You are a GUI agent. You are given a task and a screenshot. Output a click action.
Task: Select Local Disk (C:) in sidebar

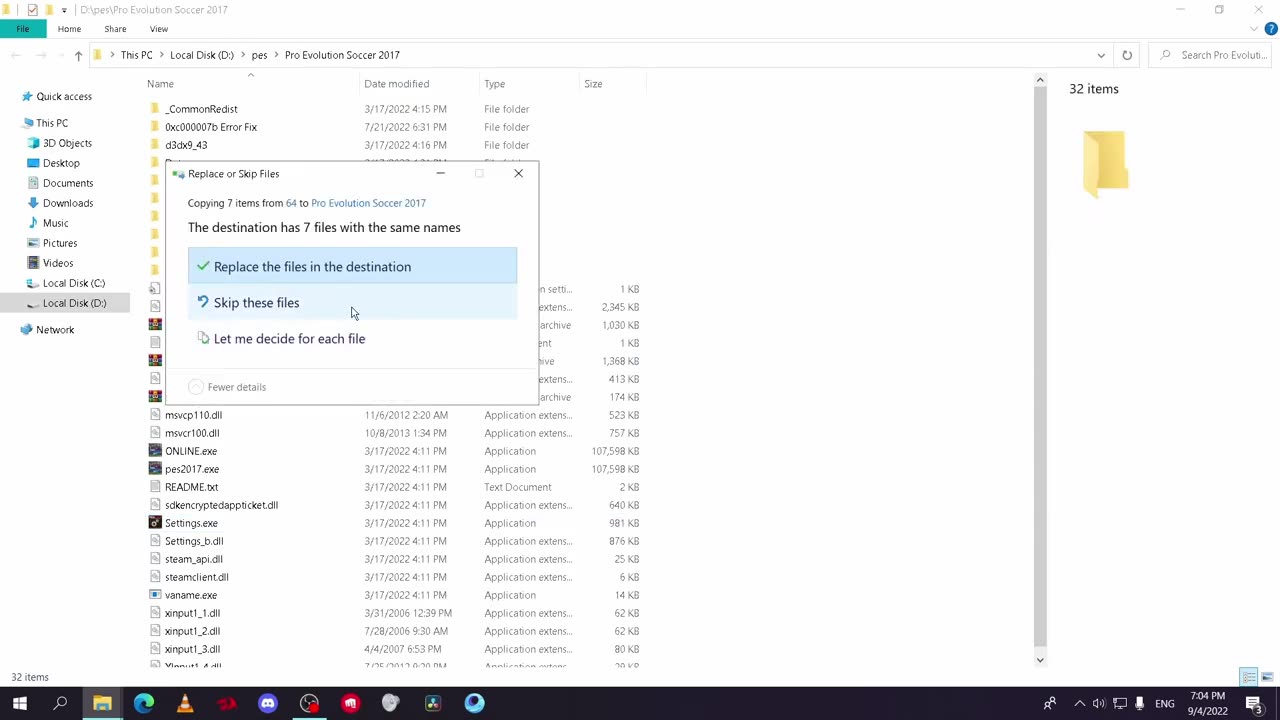(74, 283)
